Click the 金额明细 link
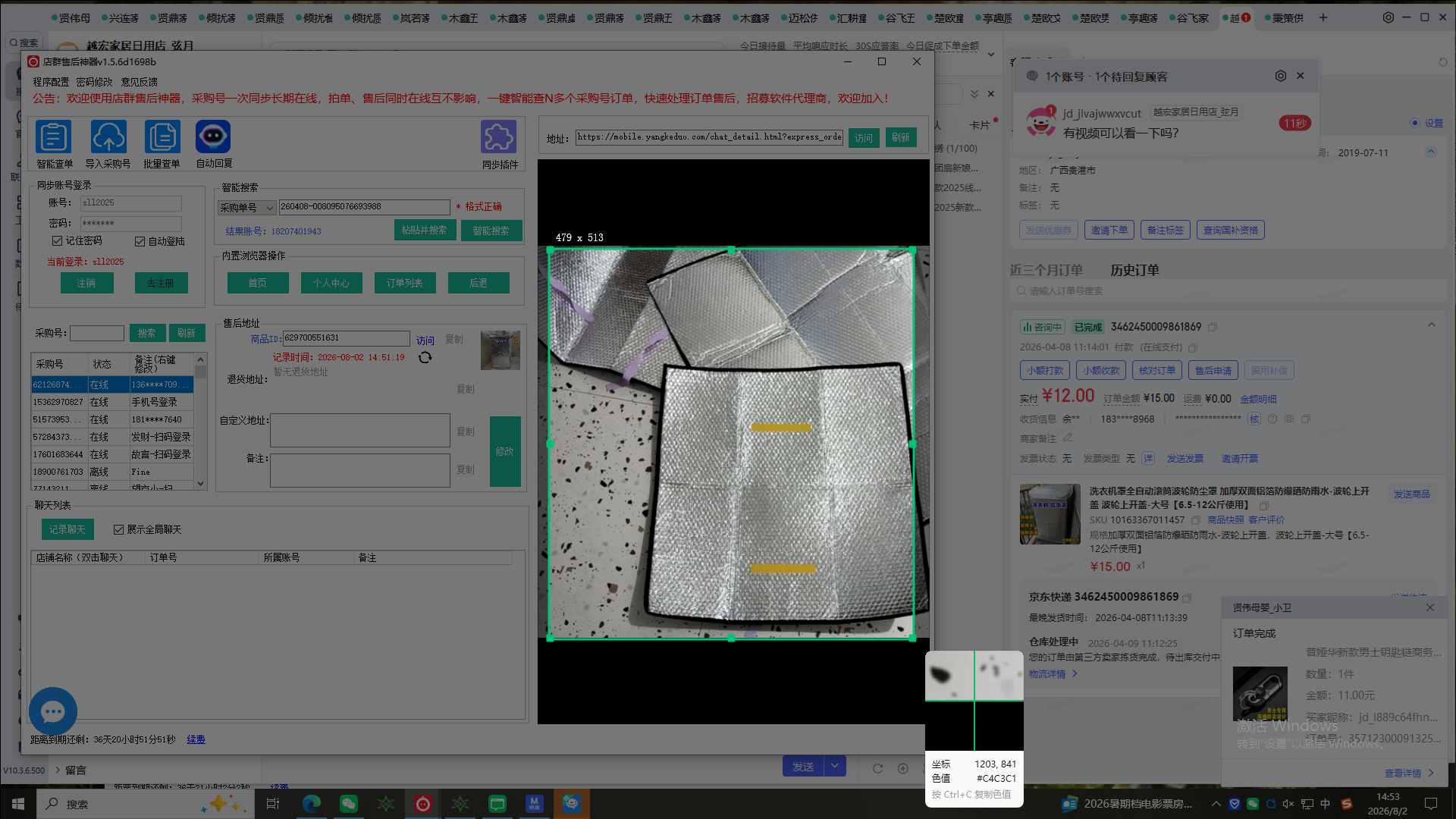Viewport: 1456px width, 819px height. pos(1258,399)
